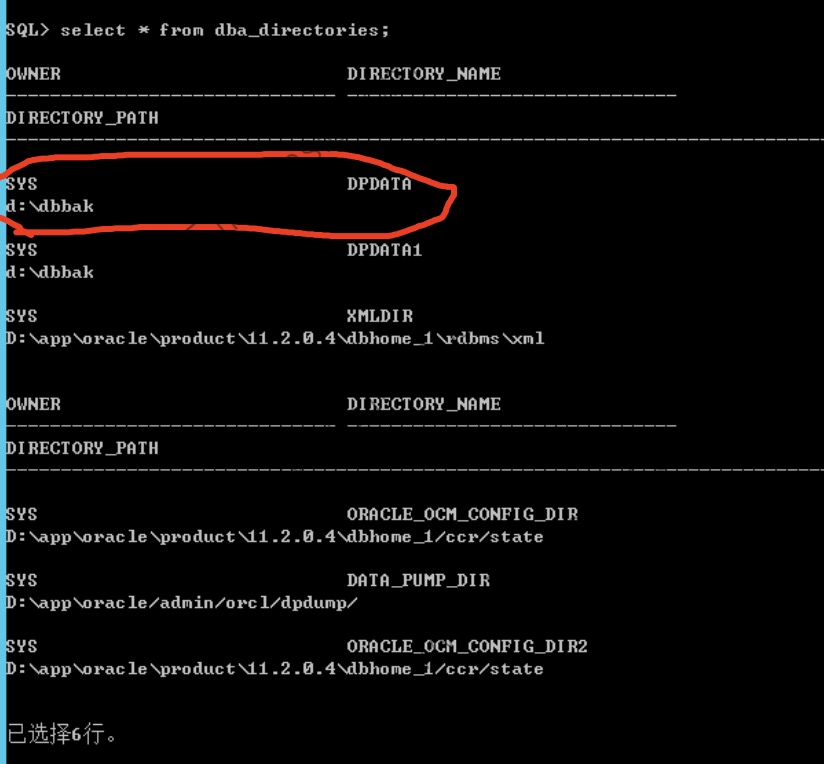Select the ORACLE_OCM_CONFIG_DIR2 directory name
This screenshot has height=764, width=824.
pyautogui.click(x=467, y=646)
